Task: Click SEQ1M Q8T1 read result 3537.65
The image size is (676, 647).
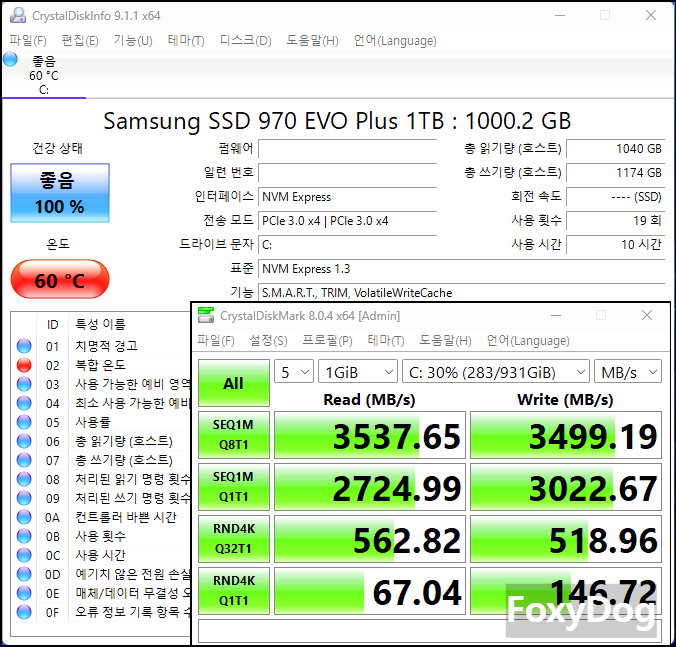Action: [370, 435]
